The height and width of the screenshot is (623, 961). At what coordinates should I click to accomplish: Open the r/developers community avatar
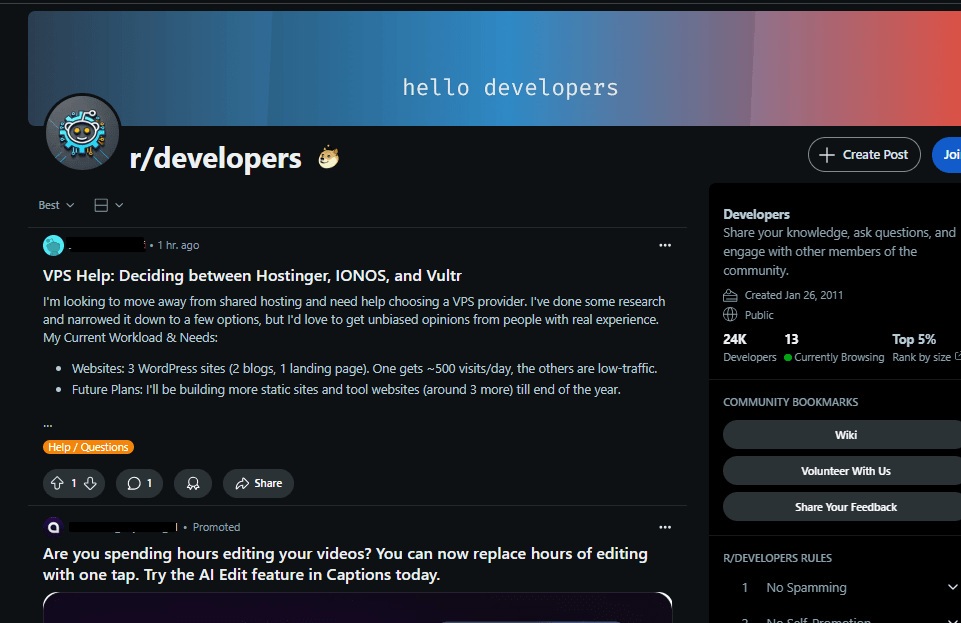pos(82,132)
